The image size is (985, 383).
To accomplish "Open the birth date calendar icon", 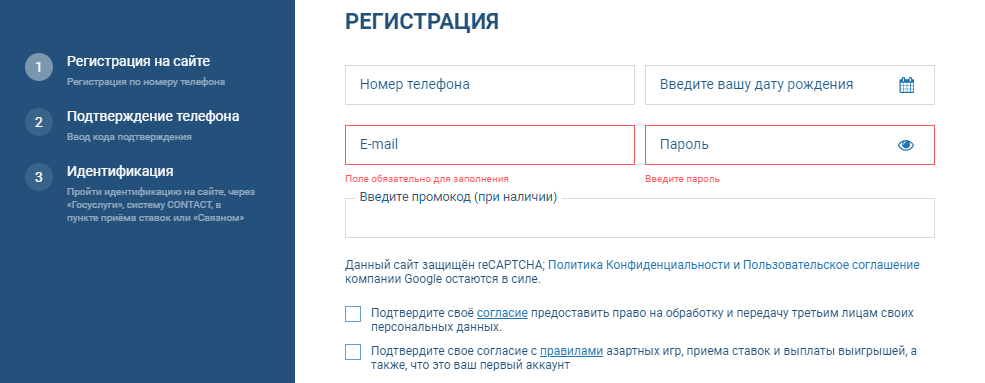I will (x=906, y=85).
